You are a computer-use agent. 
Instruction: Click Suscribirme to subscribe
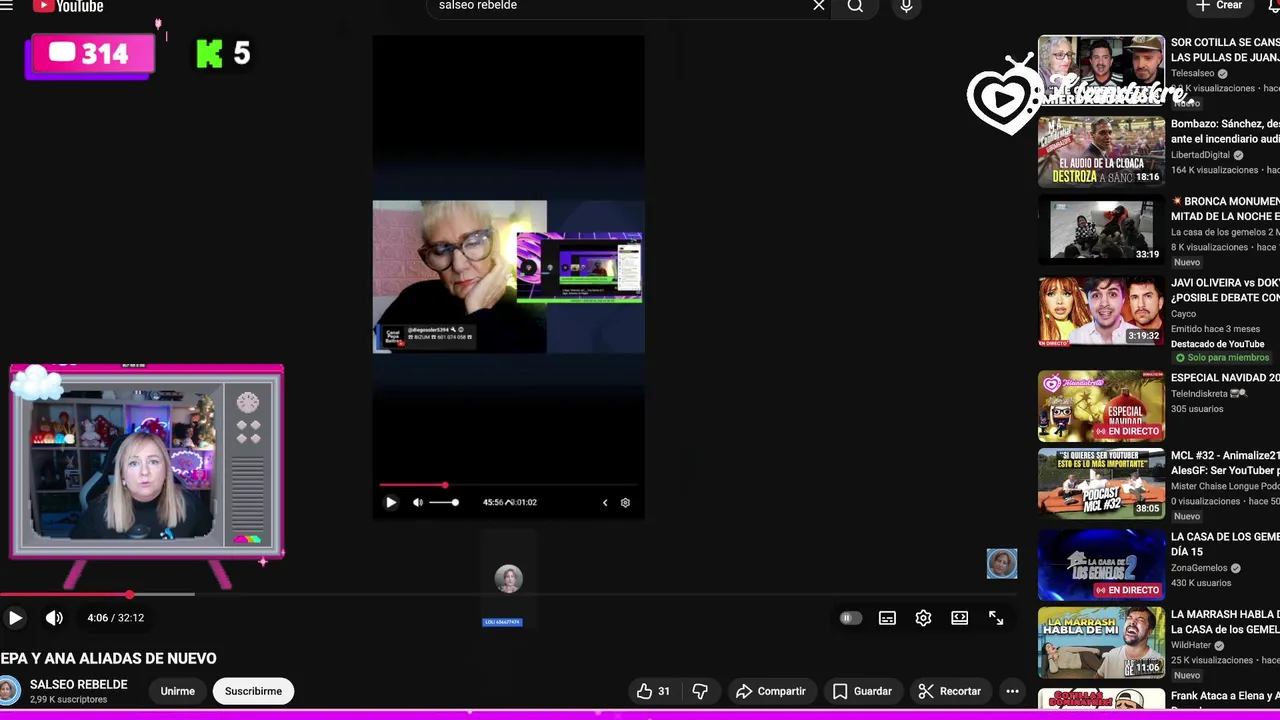click(253, 691)
